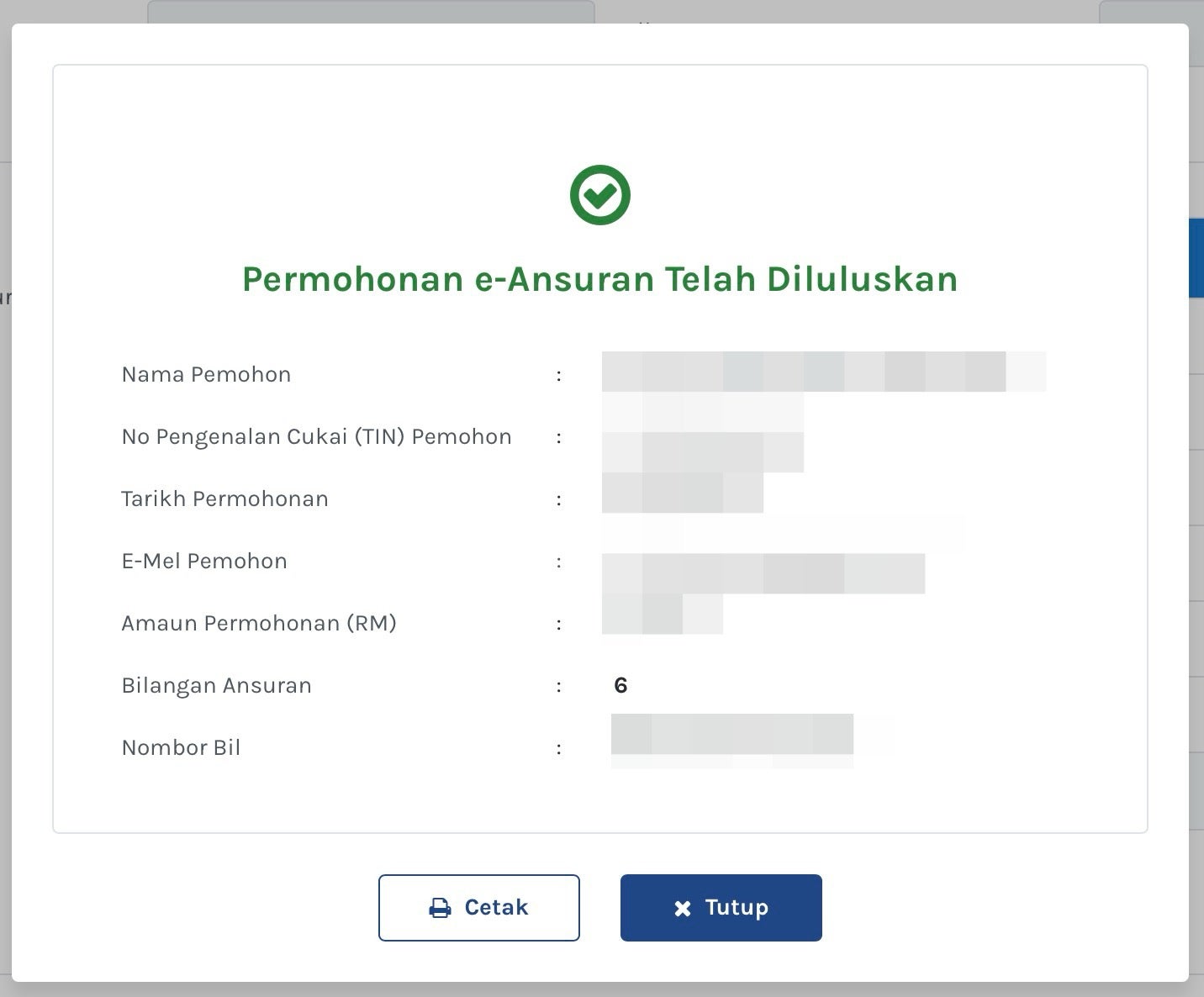The height and width of the screenshot is (997, 1204).
Task: Click the printer icon on Cetak
Action: (440, 908)
